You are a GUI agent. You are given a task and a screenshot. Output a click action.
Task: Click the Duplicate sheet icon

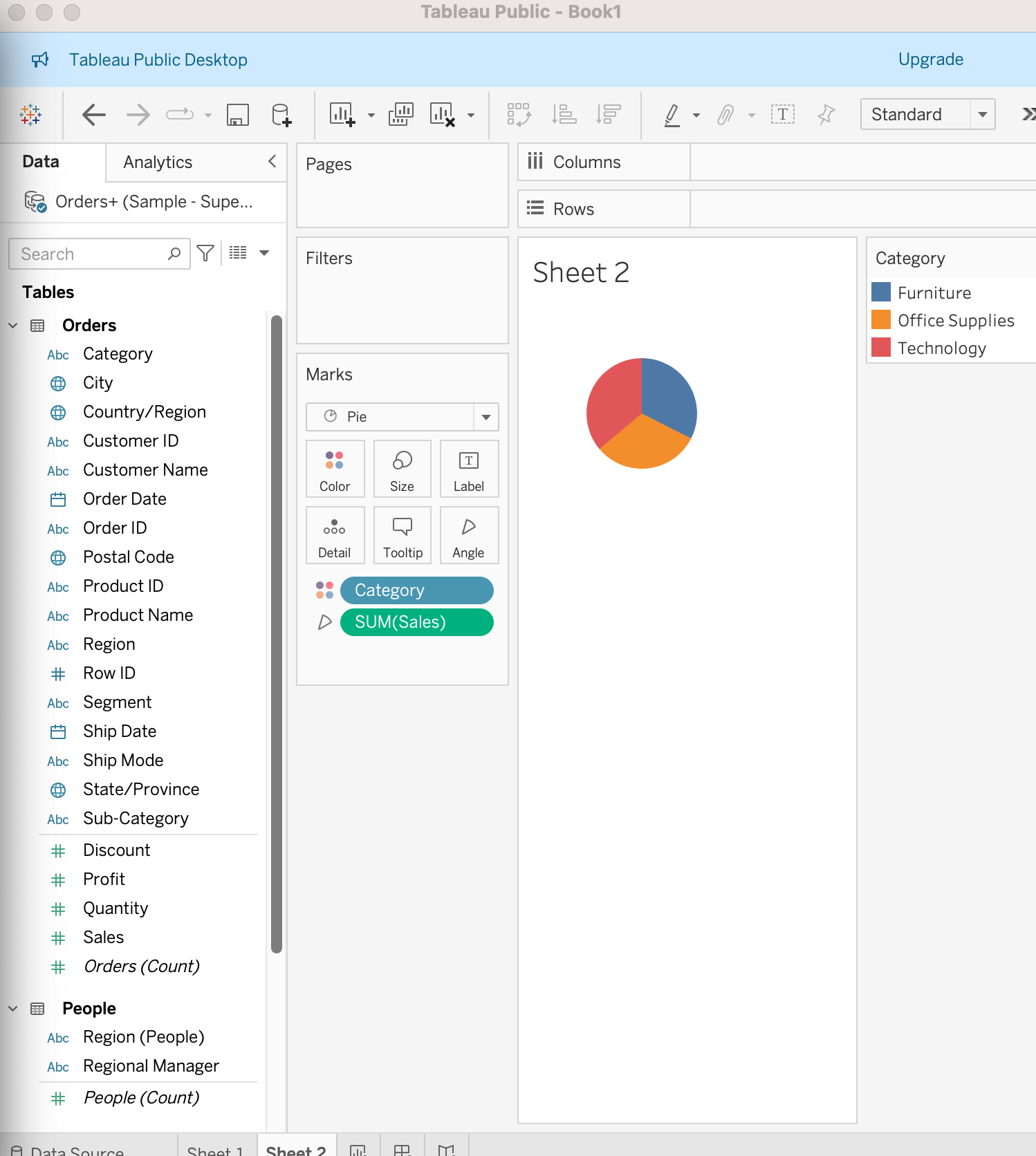[401, 115]
